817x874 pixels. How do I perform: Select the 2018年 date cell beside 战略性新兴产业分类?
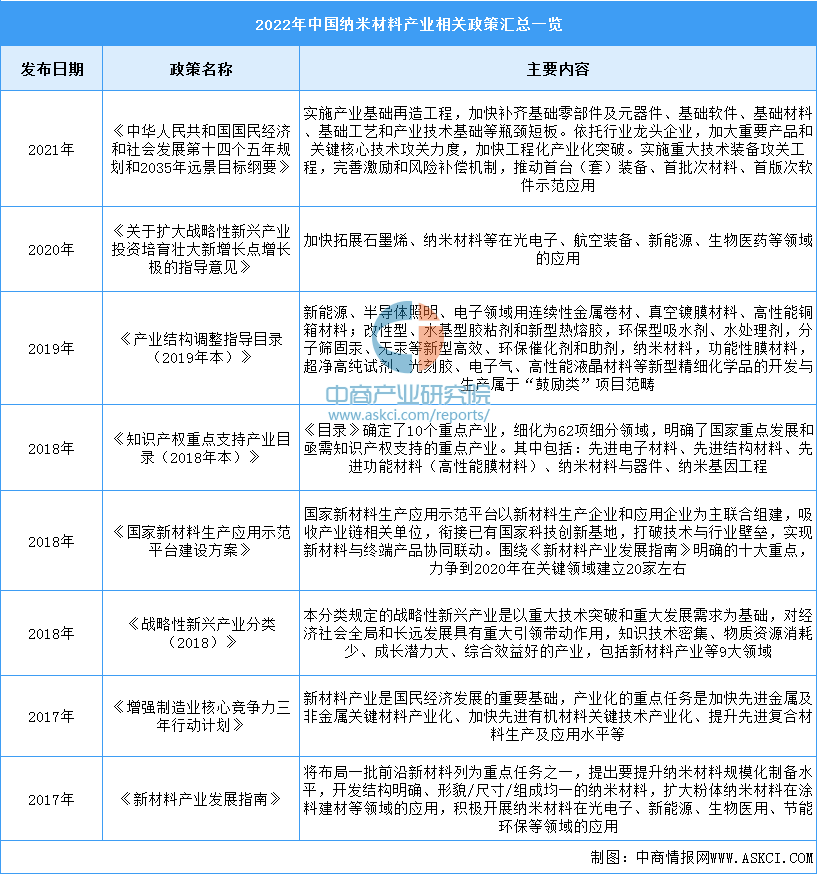[51, 634]
